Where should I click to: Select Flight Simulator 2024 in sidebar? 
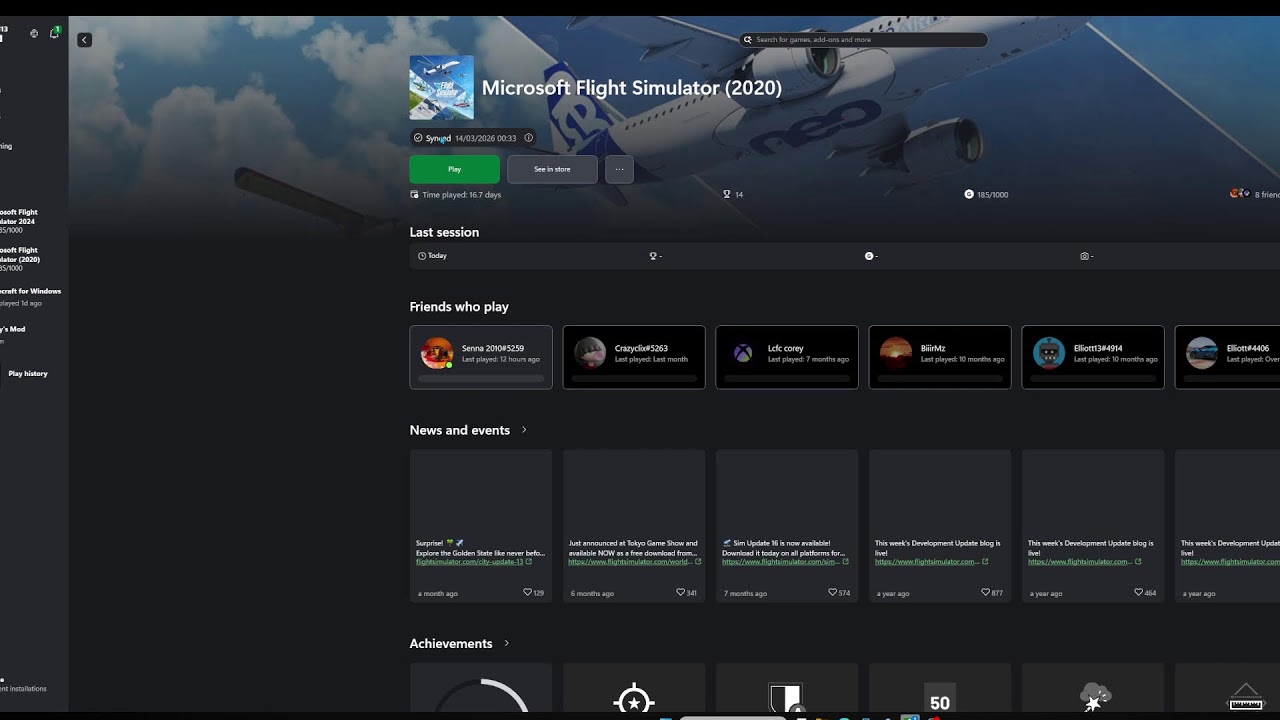19,221
